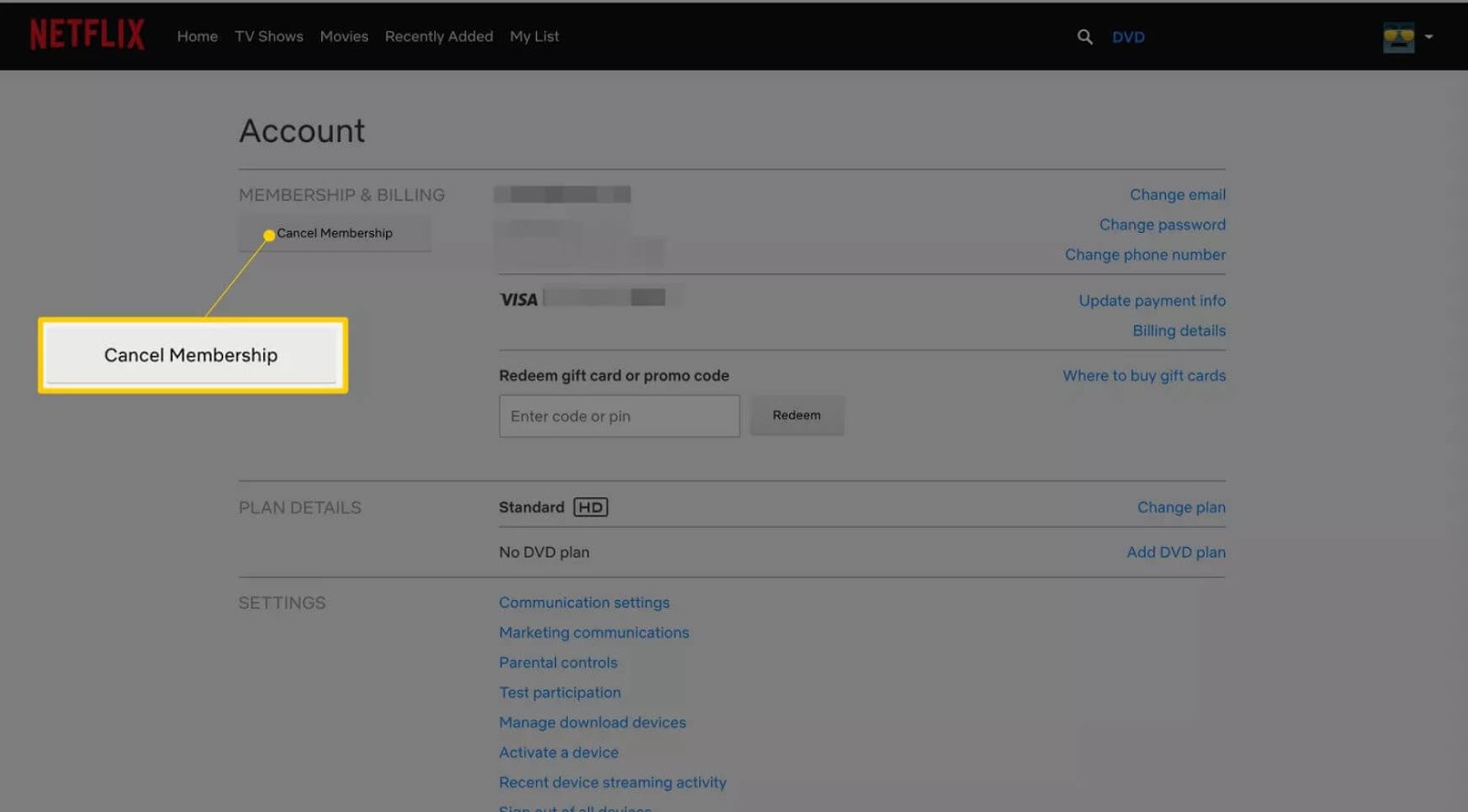Click the HD badge next to Standard
1468x812 pixels.
pos(591,507)
